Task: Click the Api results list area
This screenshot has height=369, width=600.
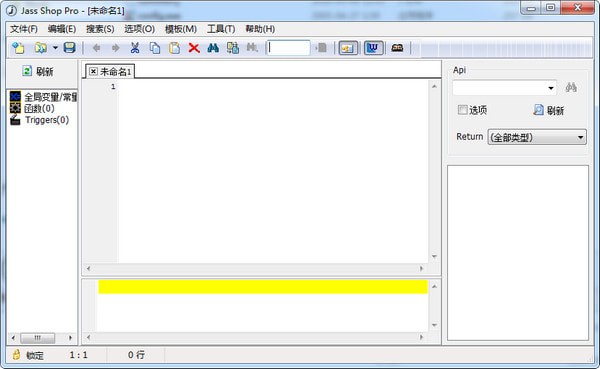Action: [x=518, y=253]
